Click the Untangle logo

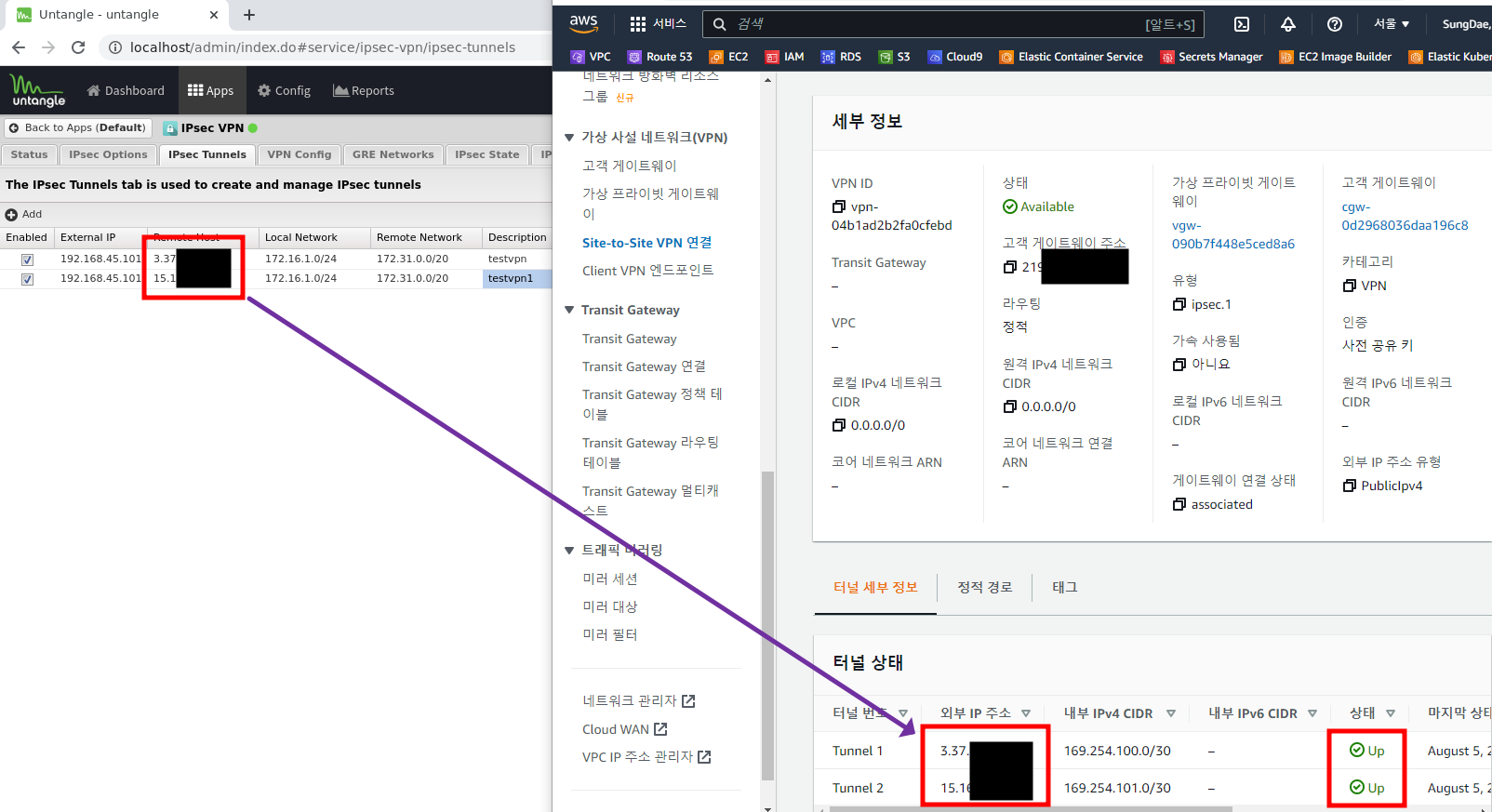pos(38,90)
